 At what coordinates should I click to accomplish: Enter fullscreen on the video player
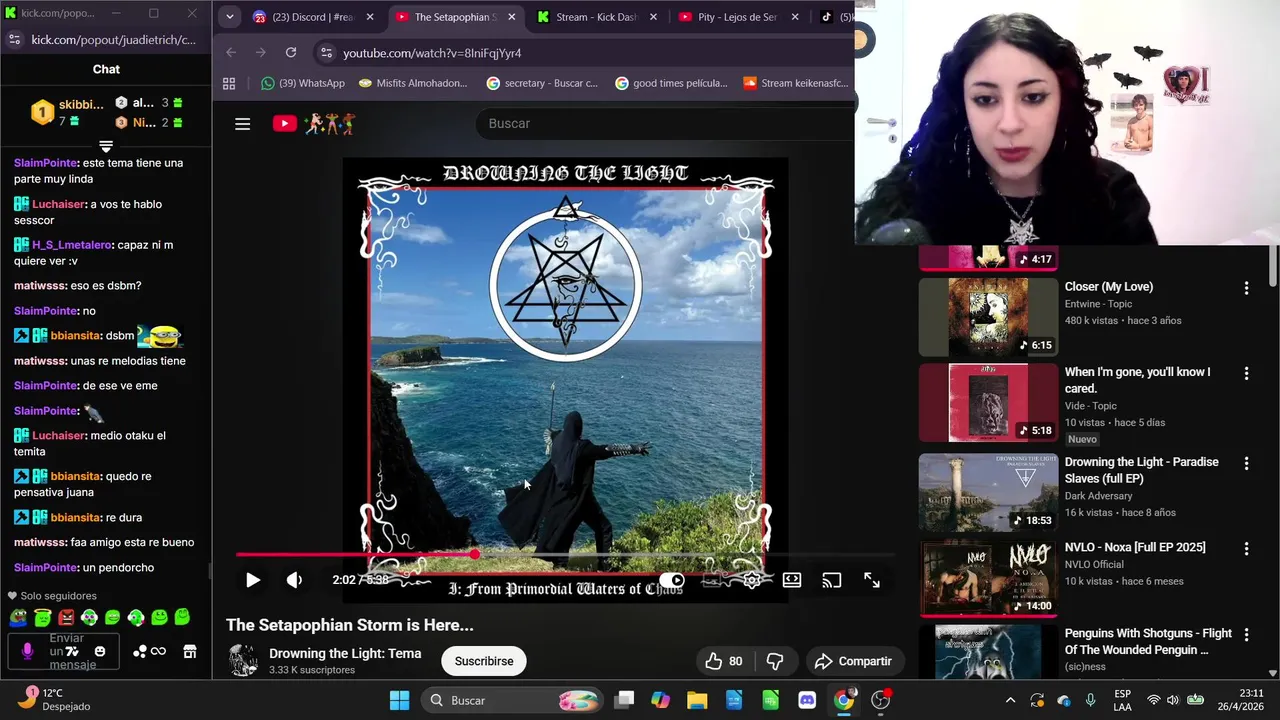click(x=872, y=580)
